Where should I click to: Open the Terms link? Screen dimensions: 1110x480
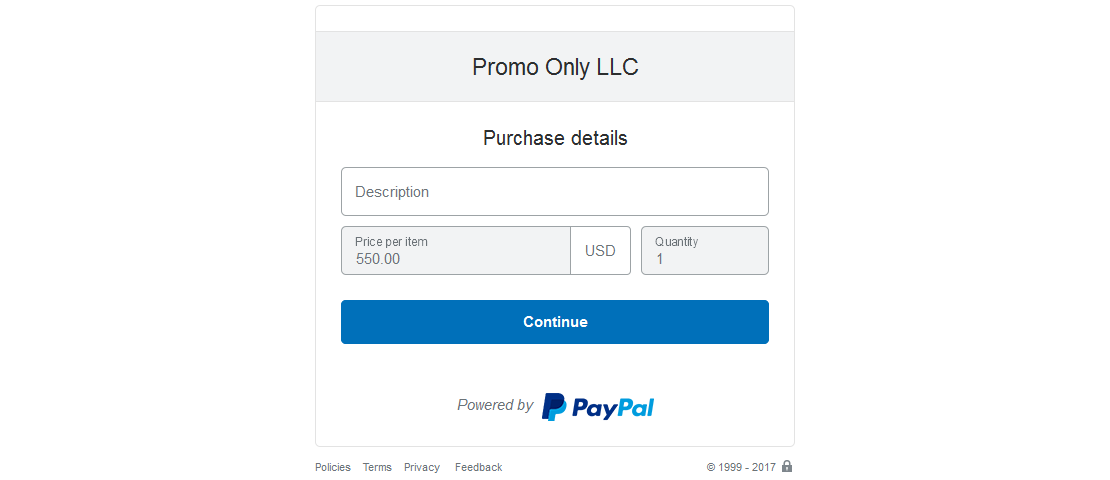click(377, 467)
